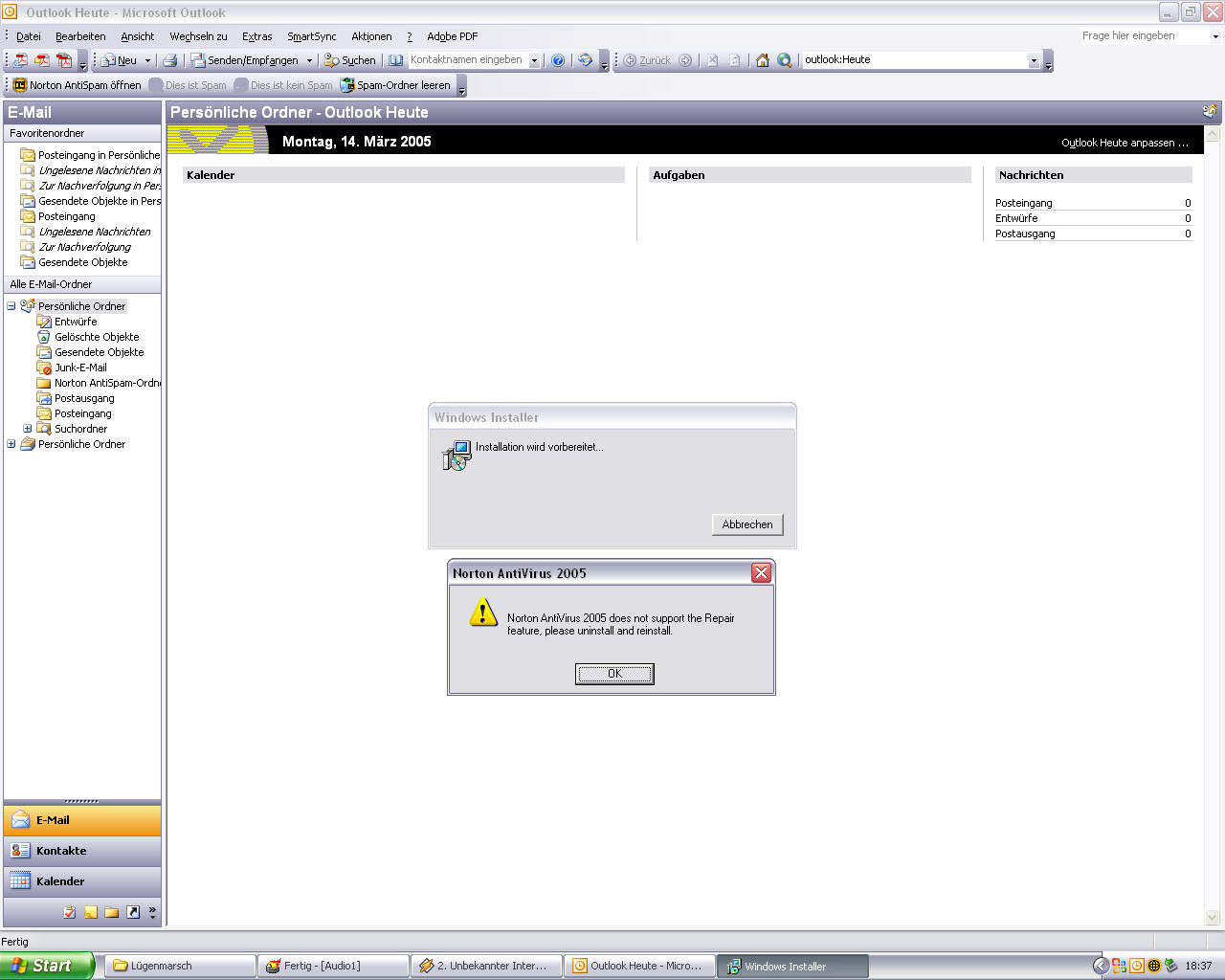Switch to 2. Unbekannter Inter... taskbar item

[486, 966]
